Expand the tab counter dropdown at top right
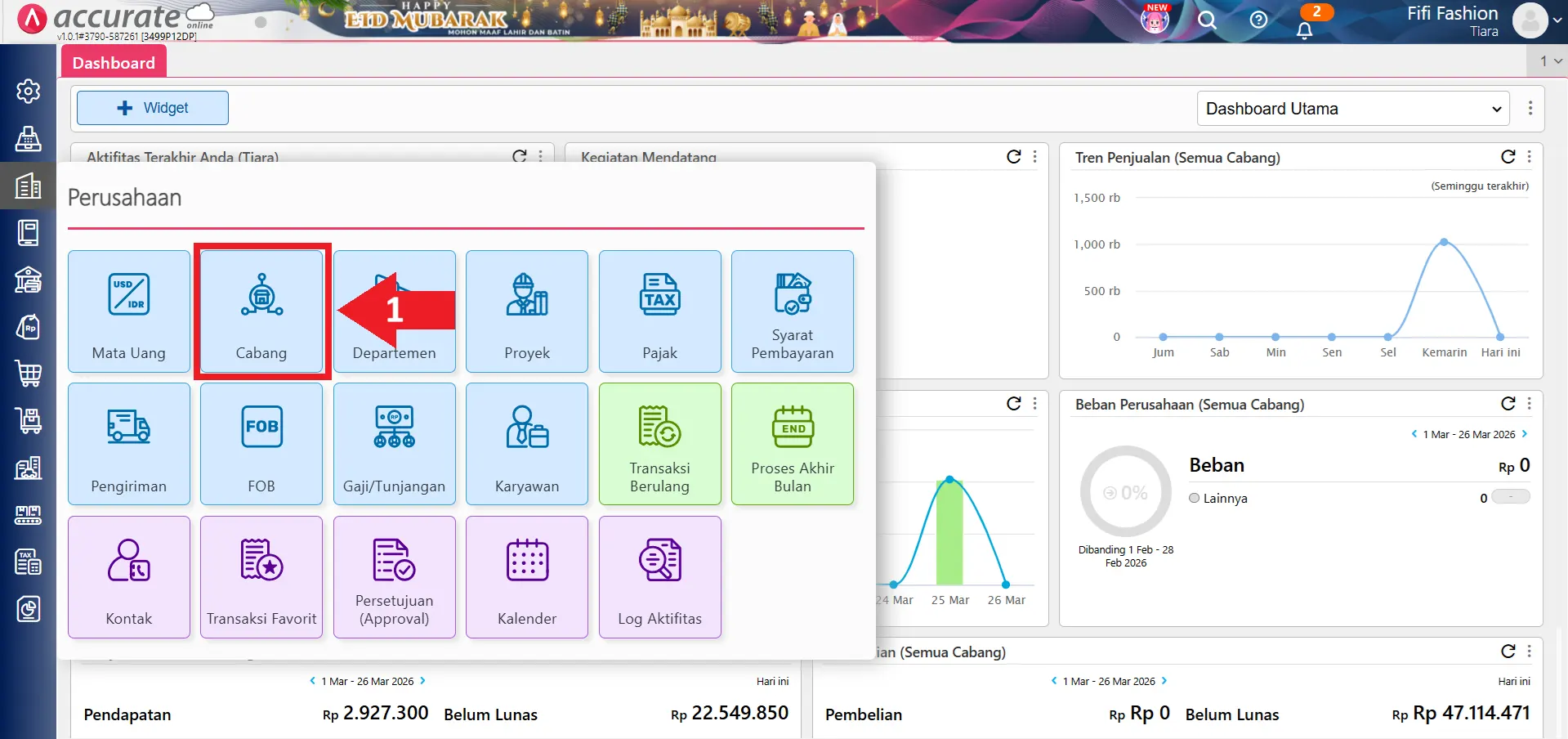Screen dimensions: 1568x739 pos(1550,60)
